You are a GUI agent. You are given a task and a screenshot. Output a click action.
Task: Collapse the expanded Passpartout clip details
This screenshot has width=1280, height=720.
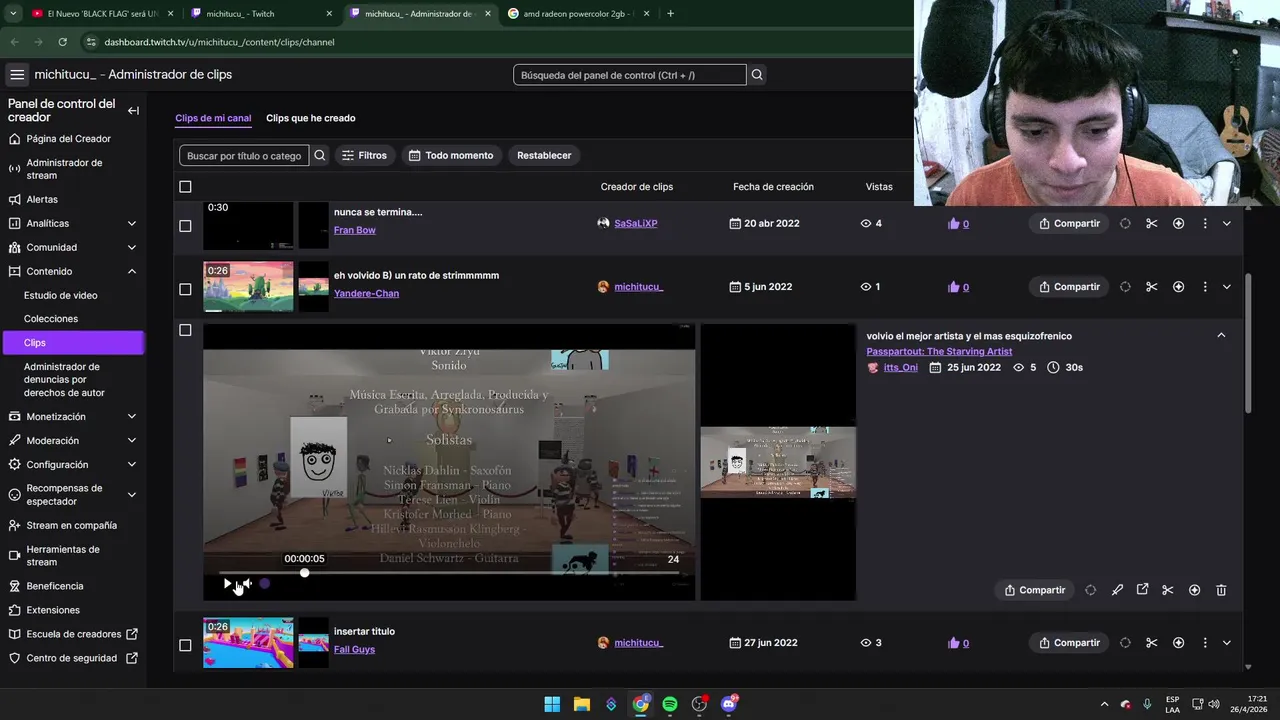coord(1221,335)
